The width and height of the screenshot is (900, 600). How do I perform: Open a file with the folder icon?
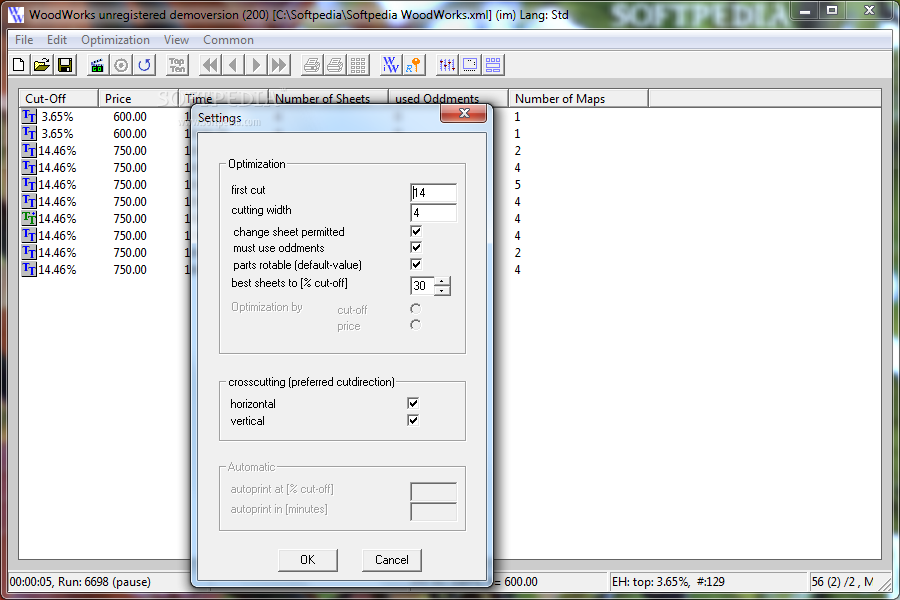tap(41, 65)
